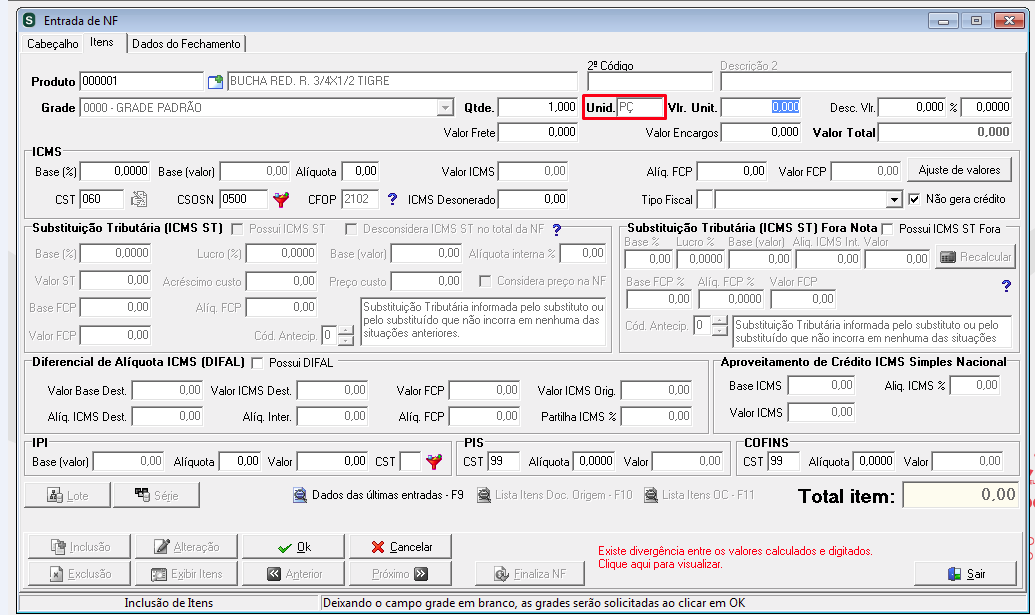This screenshot has width=1035, height=615.
Task: Click the product search icon beside Produto field
Action: click(x=215, y=82)
